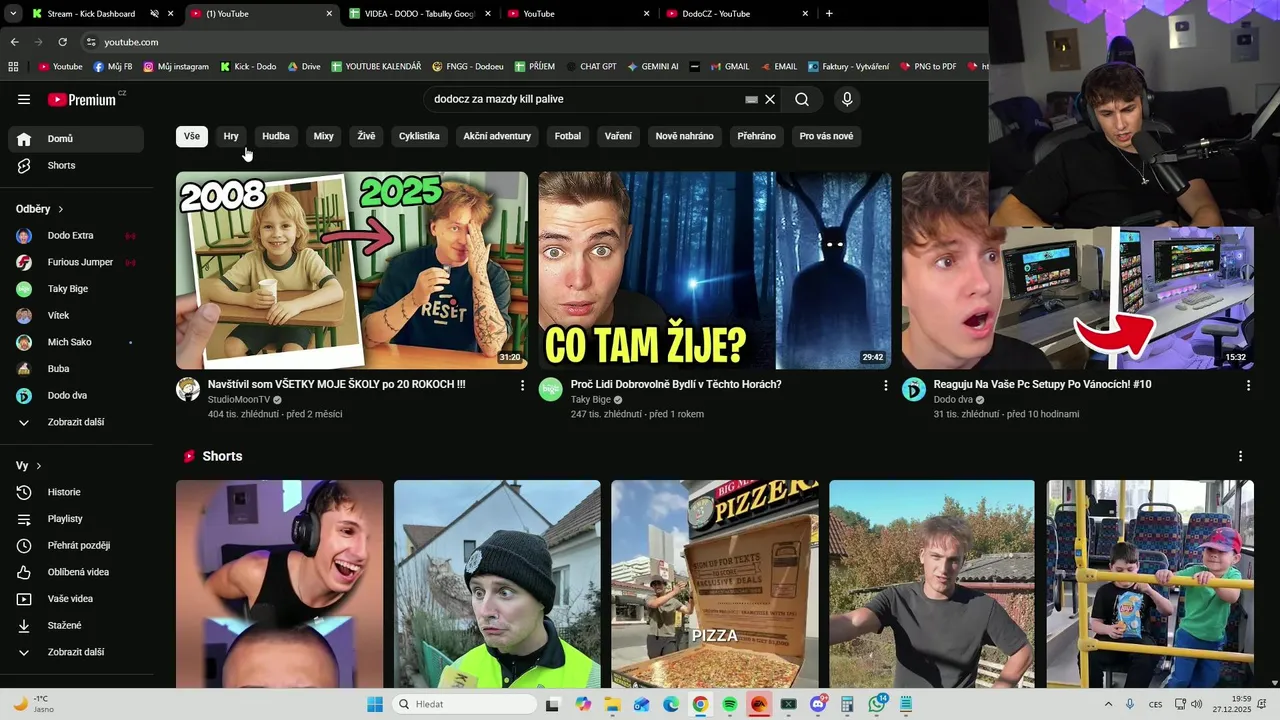
Task: Expand the Odběry section chevron
Action: [x=60, y=209]
